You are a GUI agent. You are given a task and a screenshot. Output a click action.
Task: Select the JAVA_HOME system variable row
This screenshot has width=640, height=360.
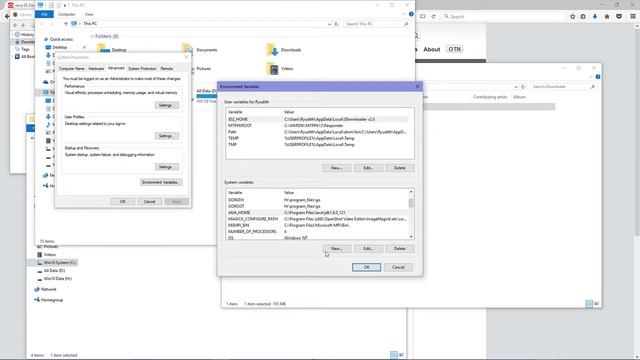click(x=317, y=213)
